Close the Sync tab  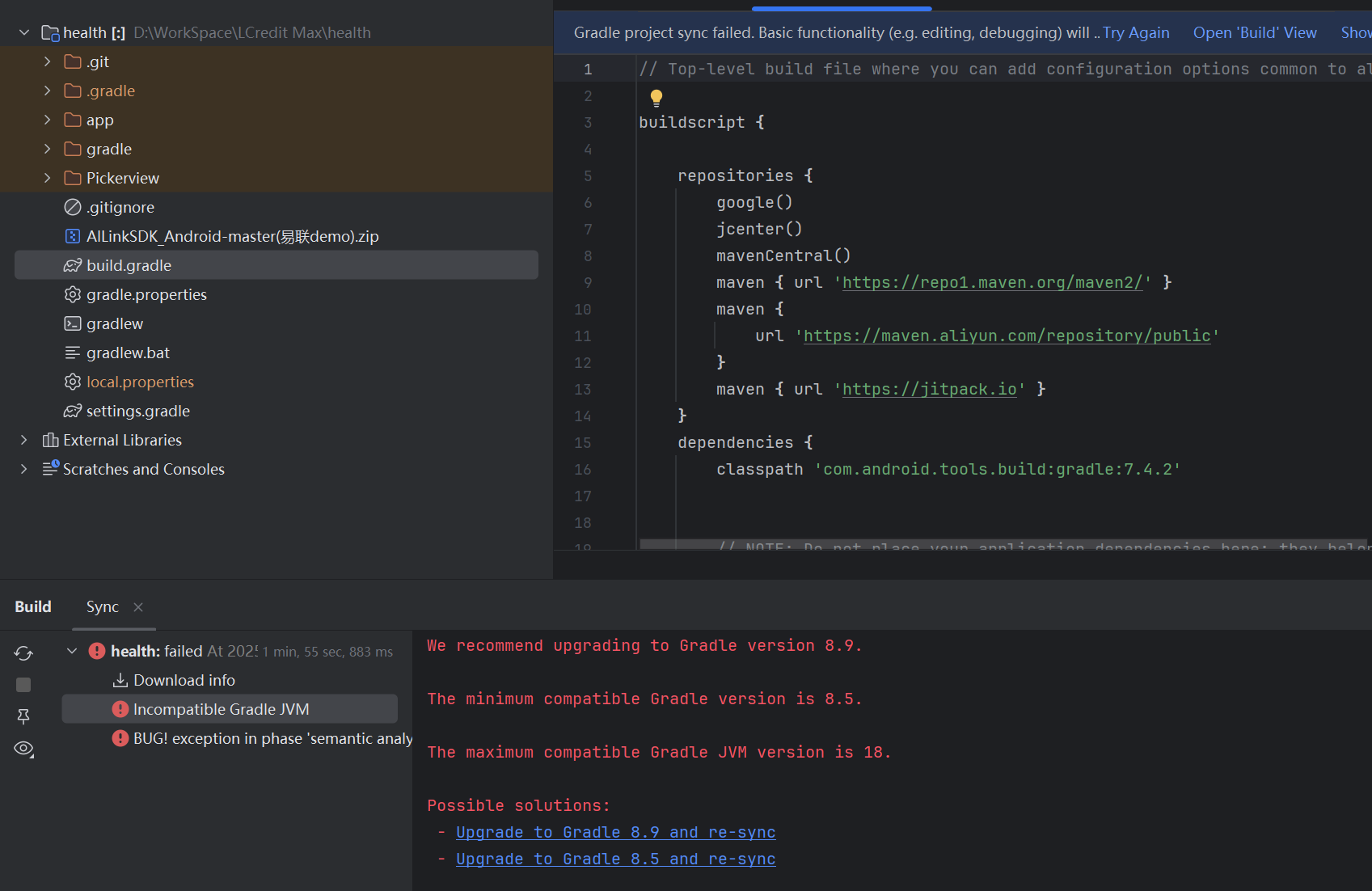[138, 607]
